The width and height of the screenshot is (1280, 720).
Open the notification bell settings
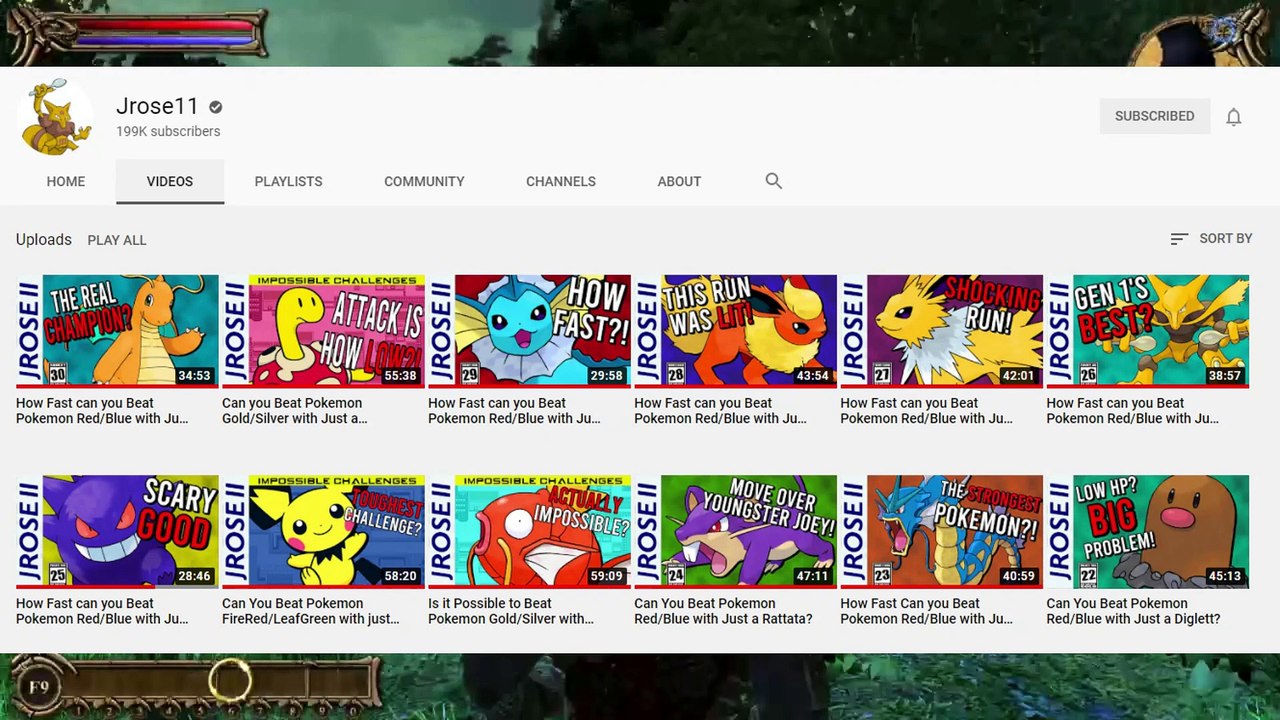pyautogui.click(x=1234, y=117)
